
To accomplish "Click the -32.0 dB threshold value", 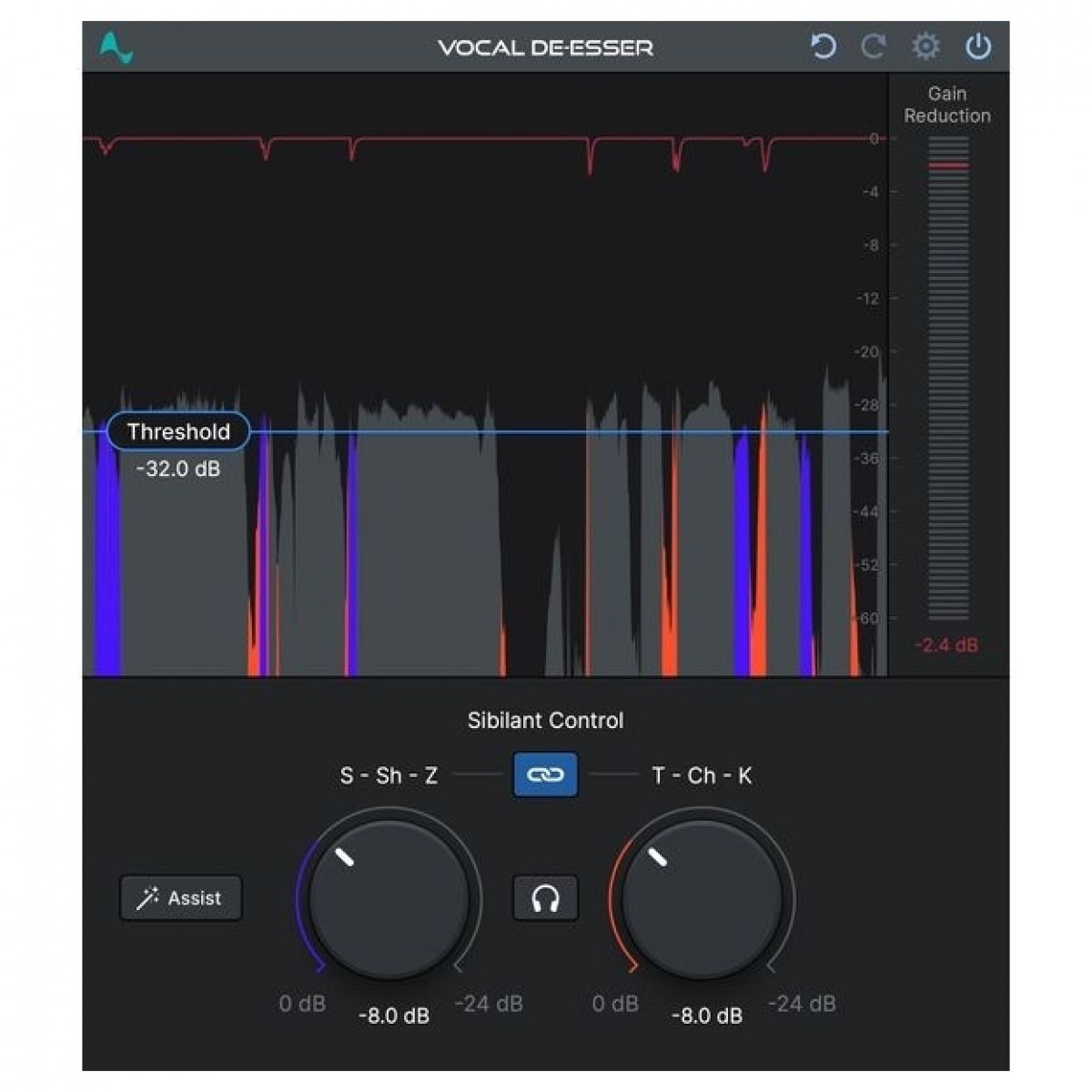I will point(178,470).
